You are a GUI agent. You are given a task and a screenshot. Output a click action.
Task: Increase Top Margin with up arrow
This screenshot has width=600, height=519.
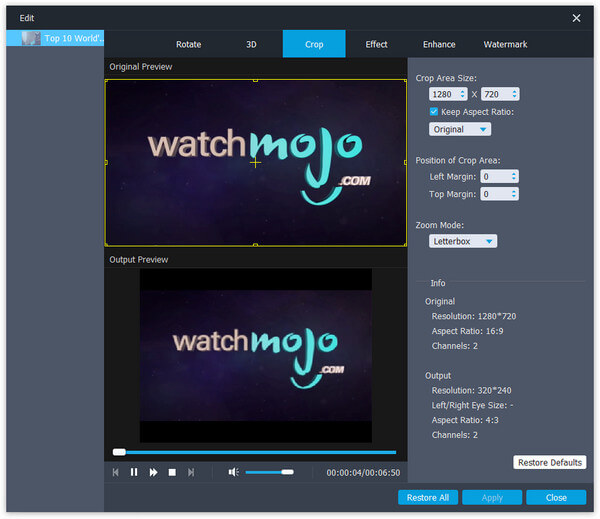tap(514, 191)
